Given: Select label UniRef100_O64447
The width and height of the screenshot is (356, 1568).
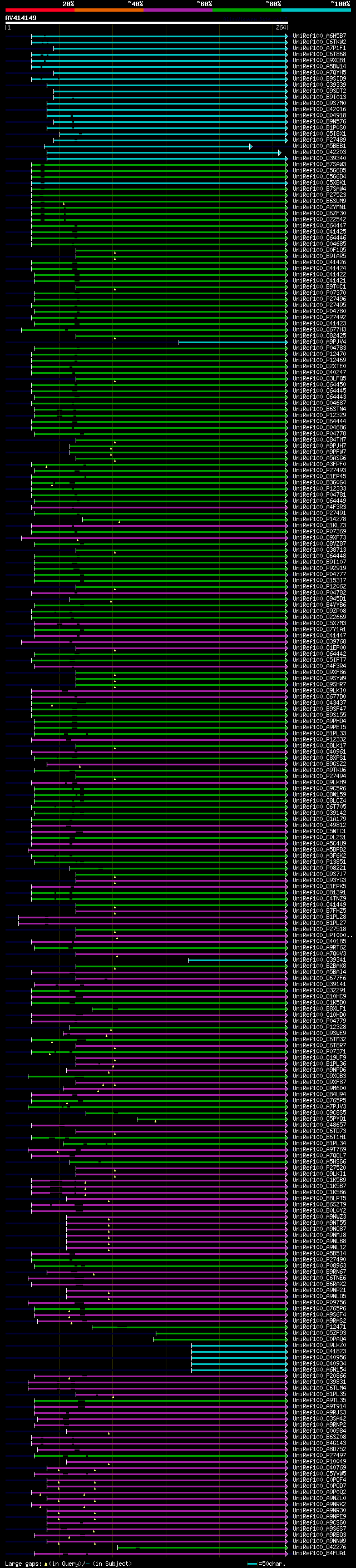Looking at the screenshot, I should click(319, 225).
